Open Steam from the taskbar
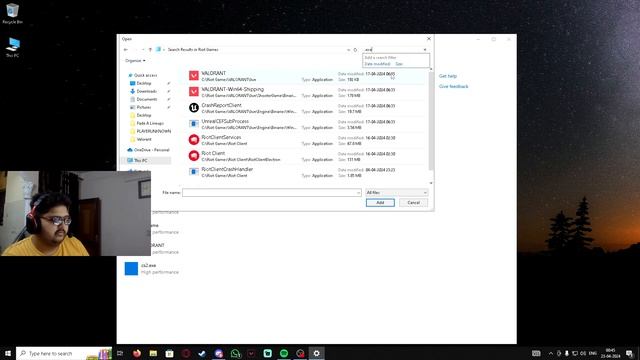 [202, 353]
